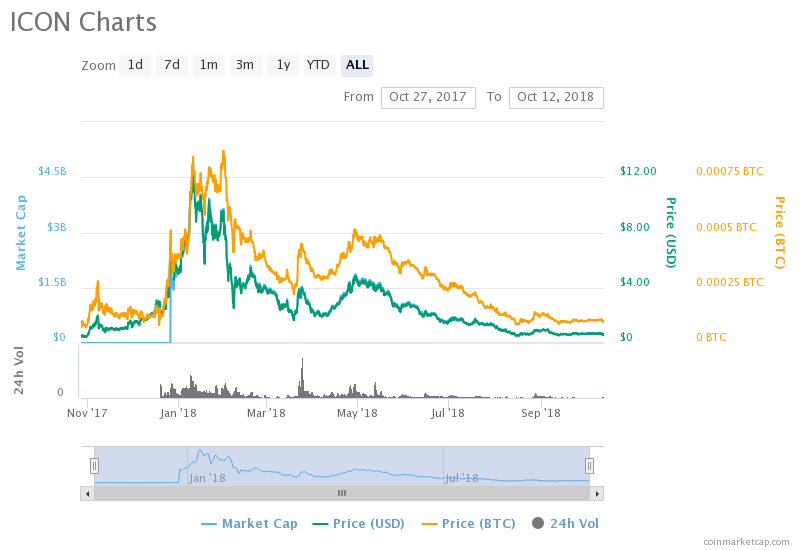This screenshot has height=550, width=800.
Task: Click the horizontal scrollbar thumb grip
Action: tap(342, 493)
